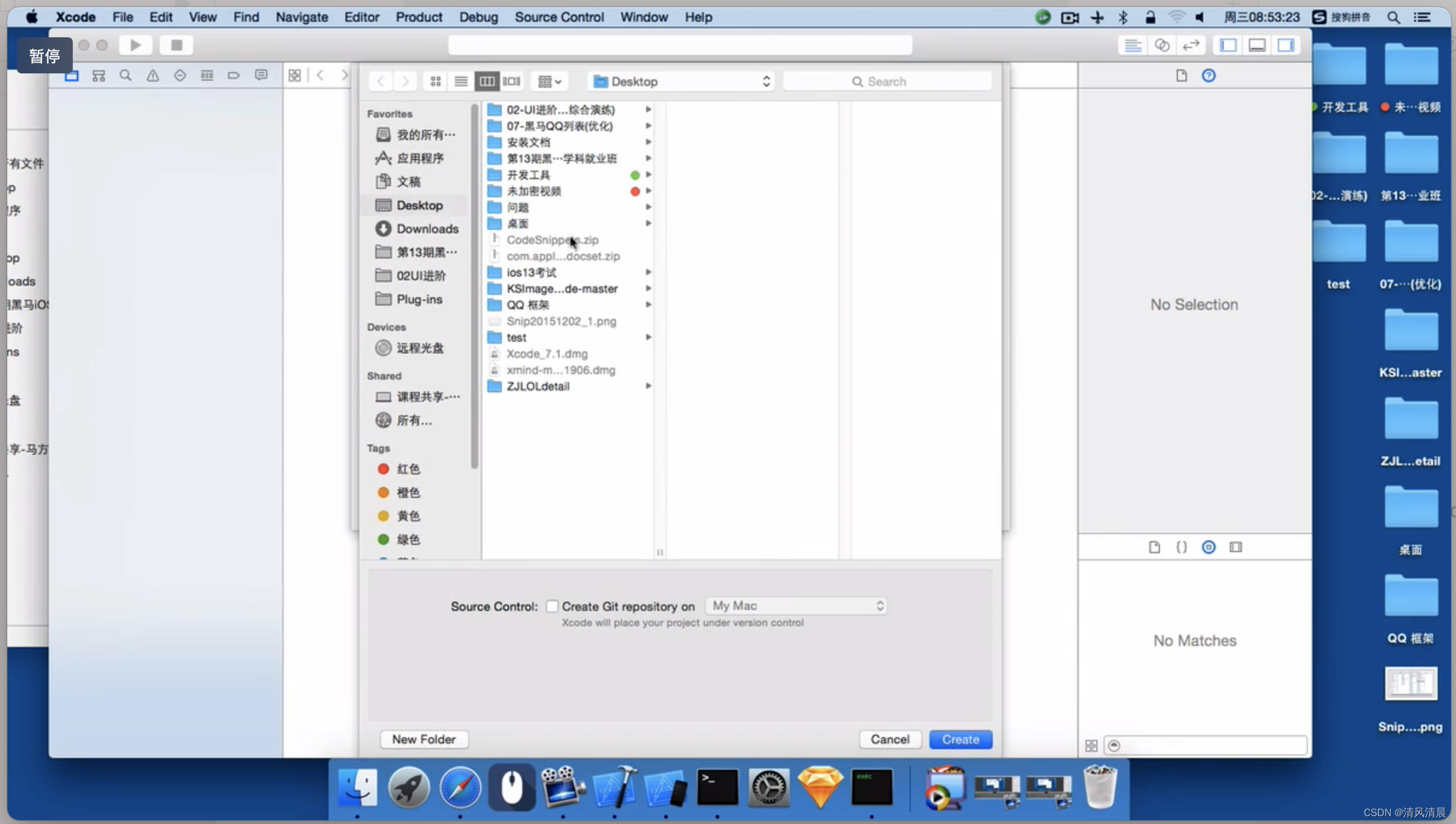
Task: Switch the dialog to list view
Action: [461, 81]
